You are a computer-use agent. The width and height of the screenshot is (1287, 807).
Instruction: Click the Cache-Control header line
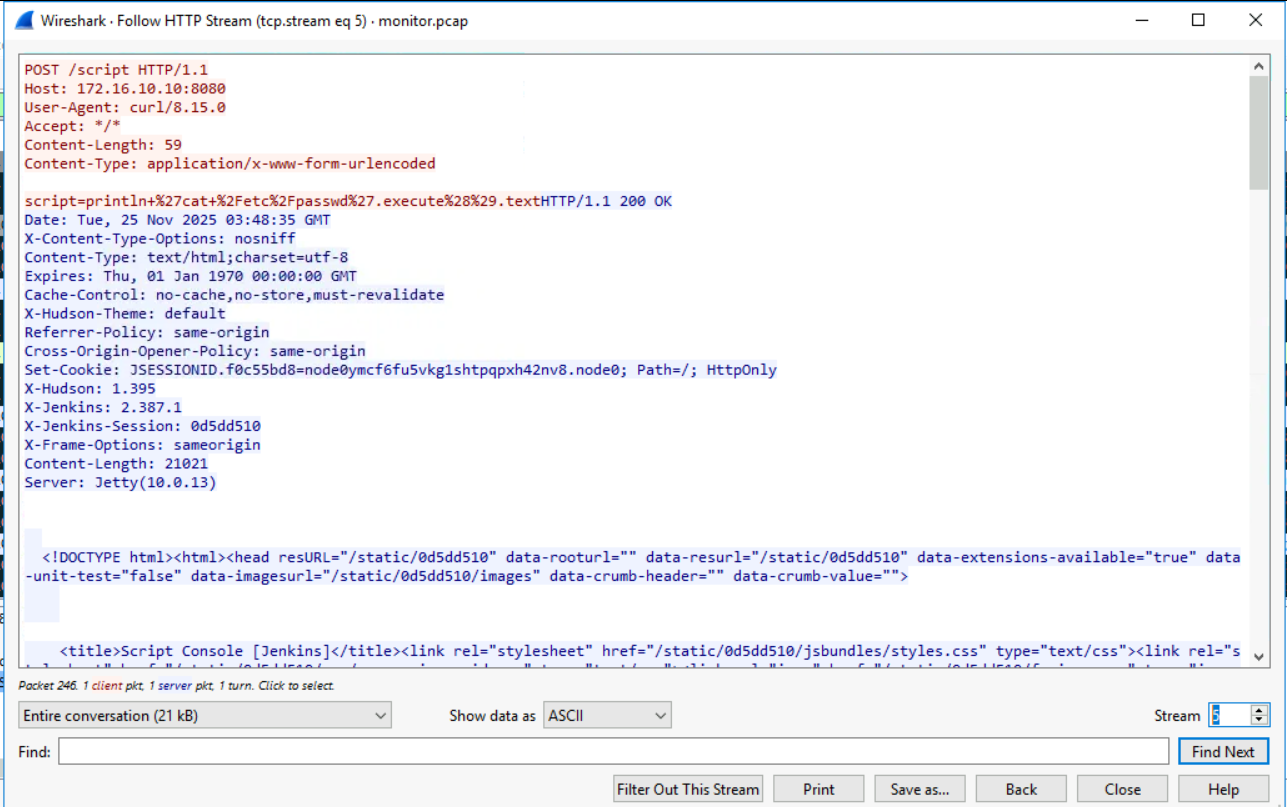[x=234, y=295]
